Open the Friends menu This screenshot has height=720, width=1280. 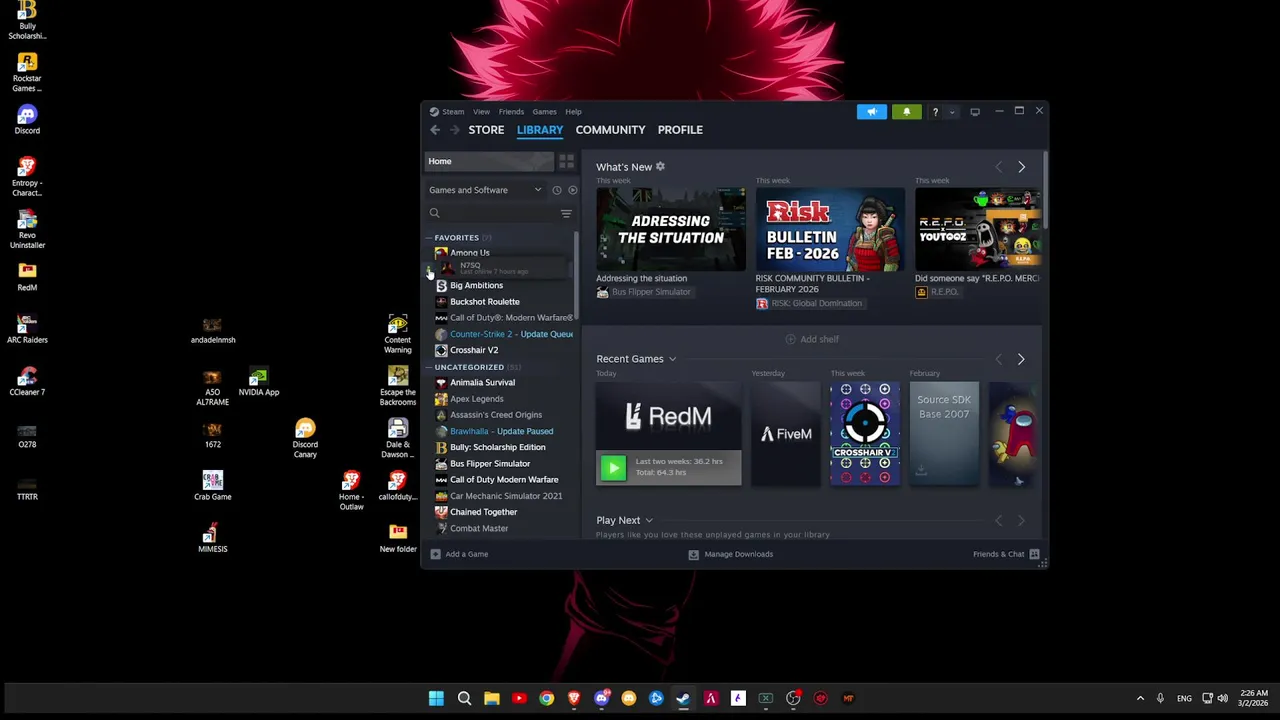click(511, 112)
